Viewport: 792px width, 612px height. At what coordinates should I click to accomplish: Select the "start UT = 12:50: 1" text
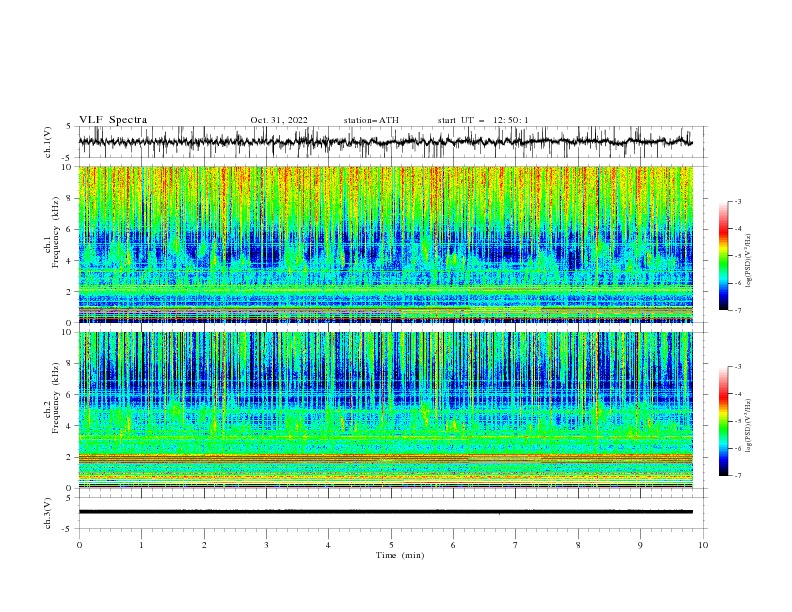[483, 120]
